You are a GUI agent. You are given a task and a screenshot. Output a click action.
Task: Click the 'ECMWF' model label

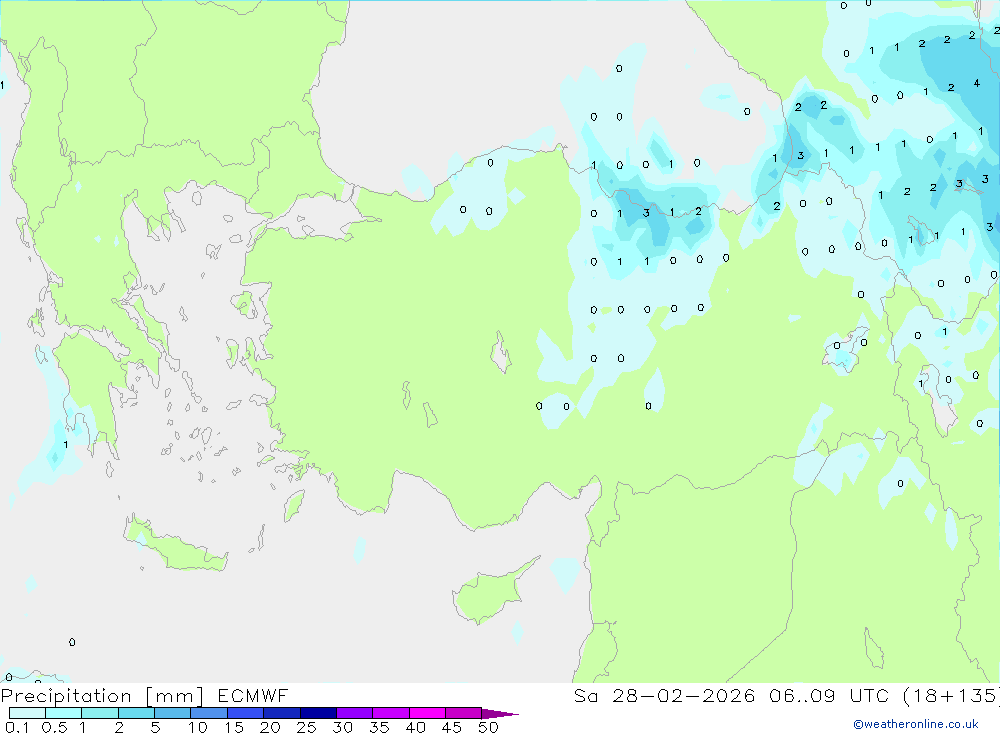pos(253,695)
